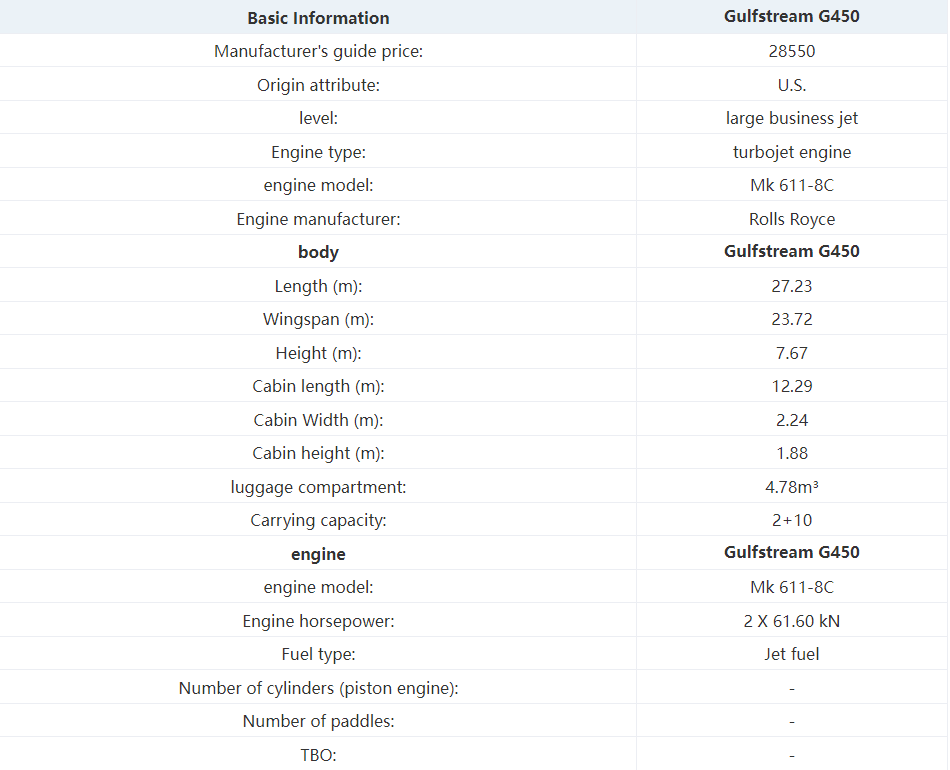
Task: Click the Height (m) row label
Action: [x=318, y=353]
